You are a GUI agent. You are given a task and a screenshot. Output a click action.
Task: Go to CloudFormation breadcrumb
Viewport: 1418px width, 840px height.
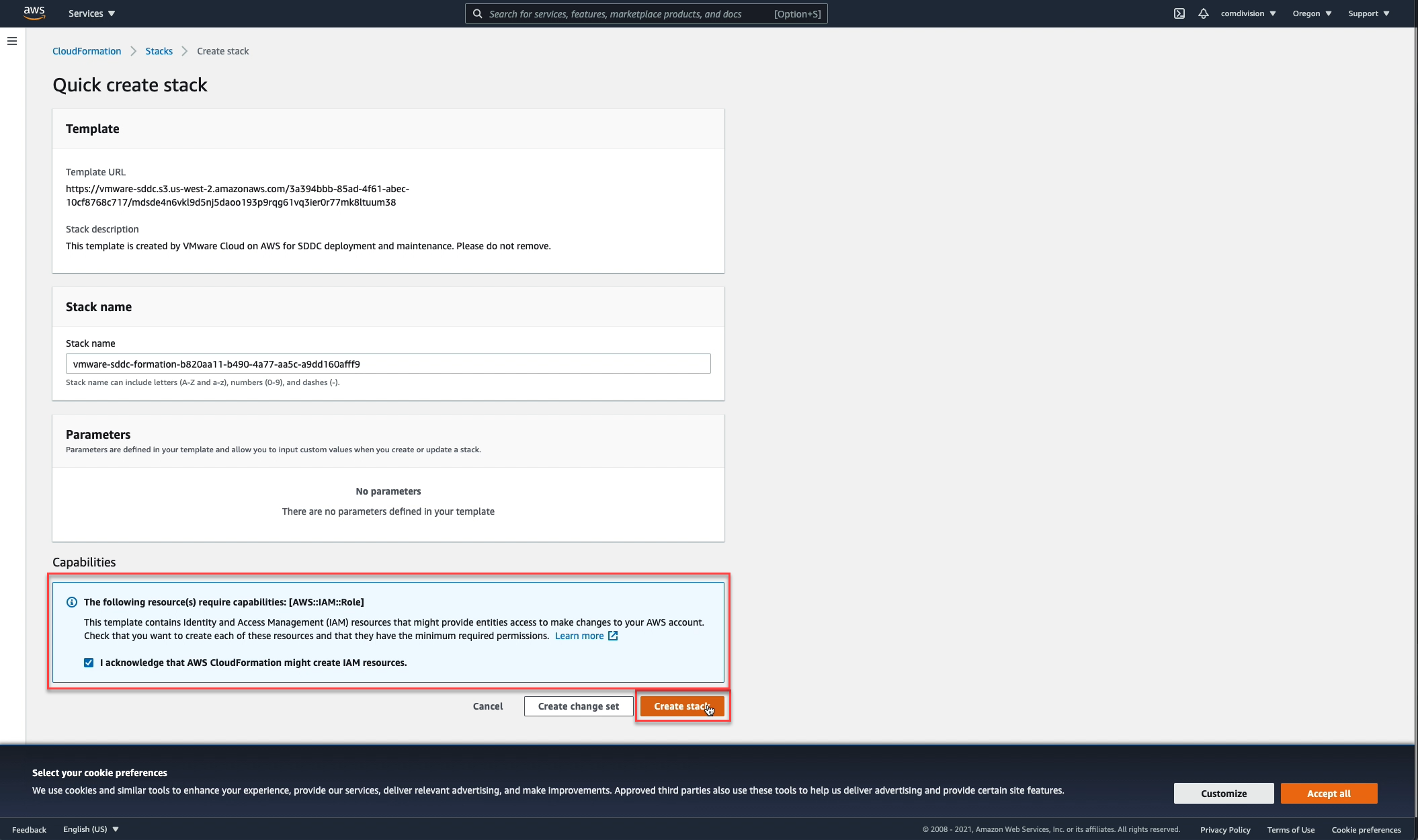click(87, 51)
